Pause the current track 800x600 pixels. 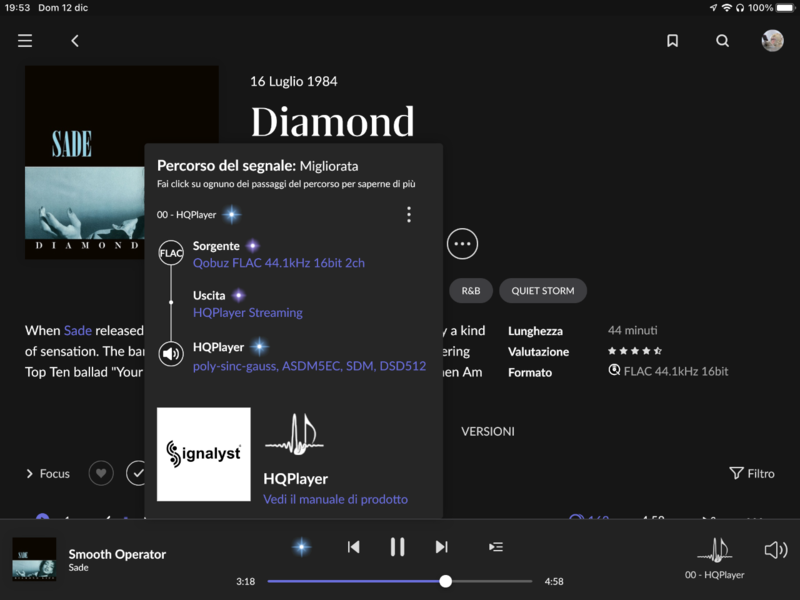[397, 547]
